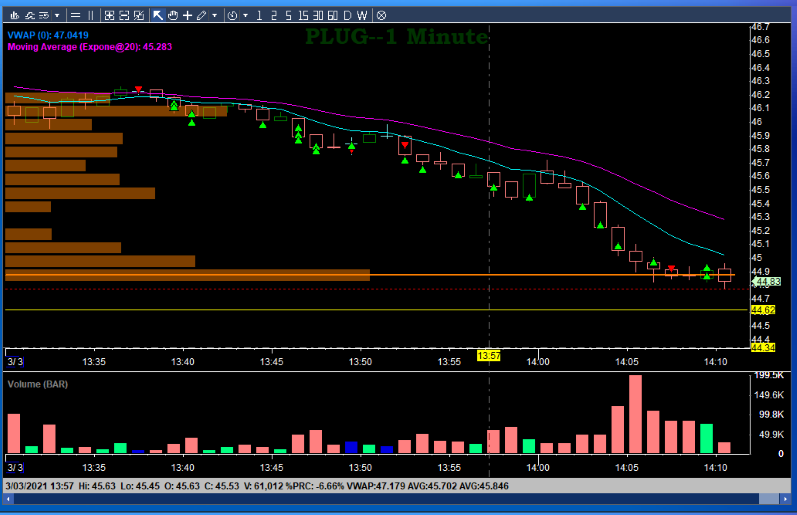Switch to 5 minute timeframe

click(x=288, y=15)
